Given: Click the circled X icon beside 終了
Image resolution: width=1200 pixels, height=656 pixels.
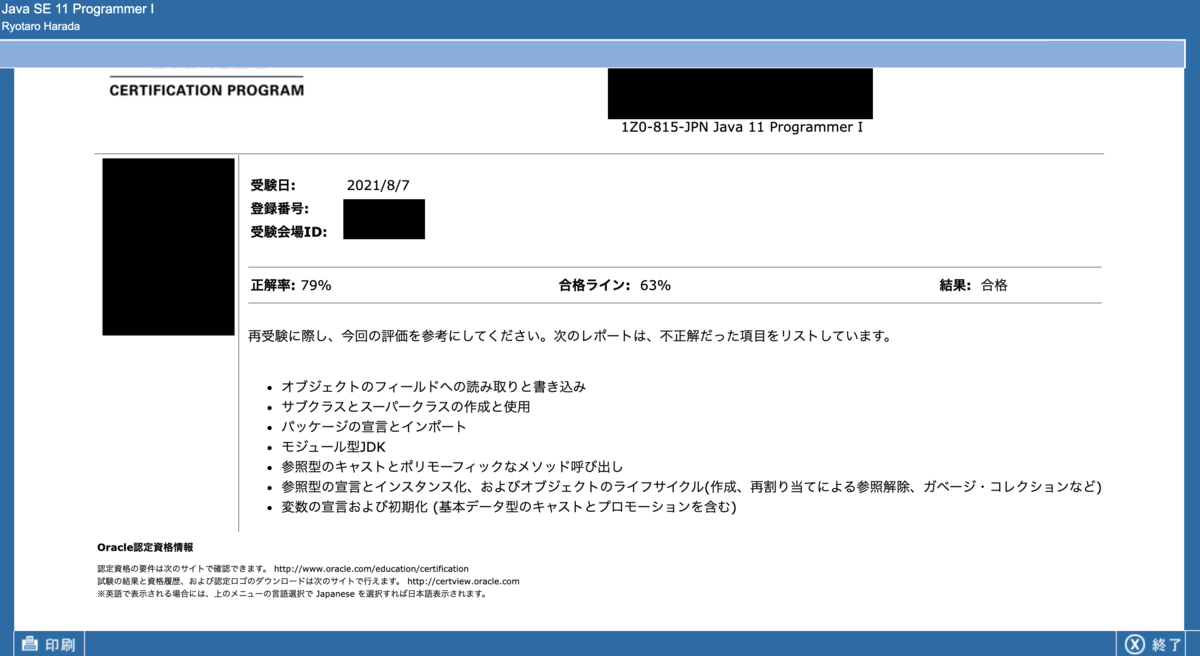Looking at the screenshot, I should (x=1132, y=644).
